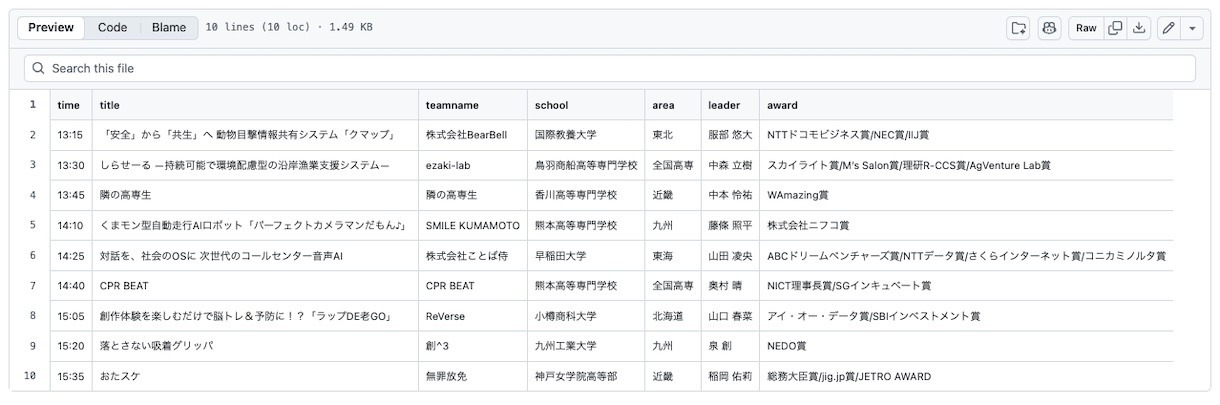Focus the Search this file field
The width and height of the screenshot is (1220, 405).
(610, 68)
